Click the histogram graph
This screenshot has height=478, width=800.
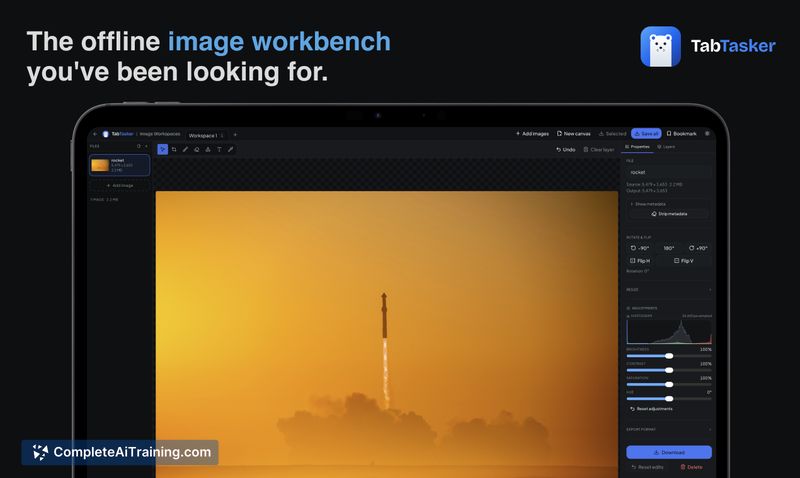tap(669, 332)
